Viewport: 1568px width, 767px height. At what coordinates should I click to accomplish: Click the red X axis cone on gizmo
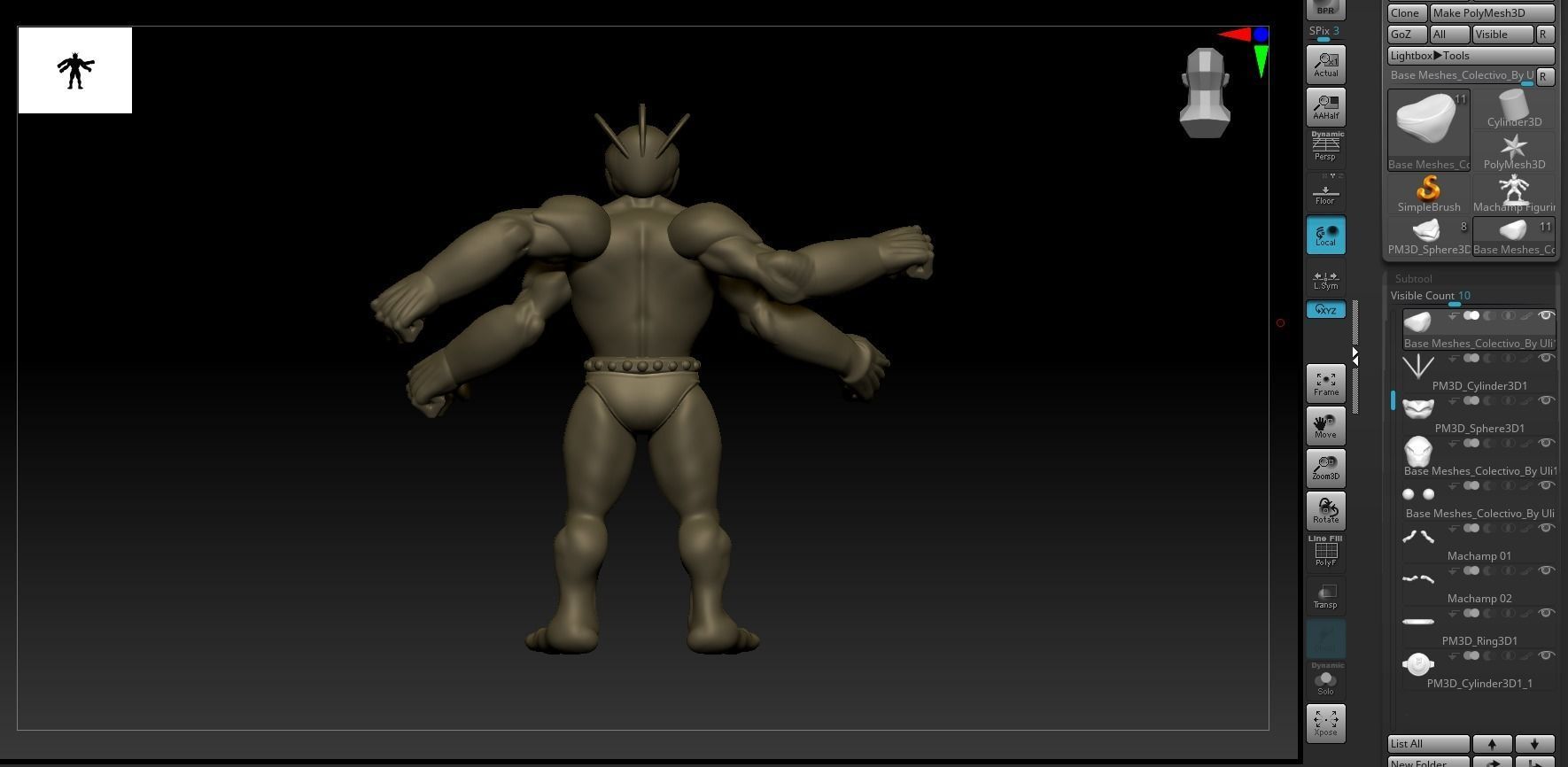point(1234,35)
